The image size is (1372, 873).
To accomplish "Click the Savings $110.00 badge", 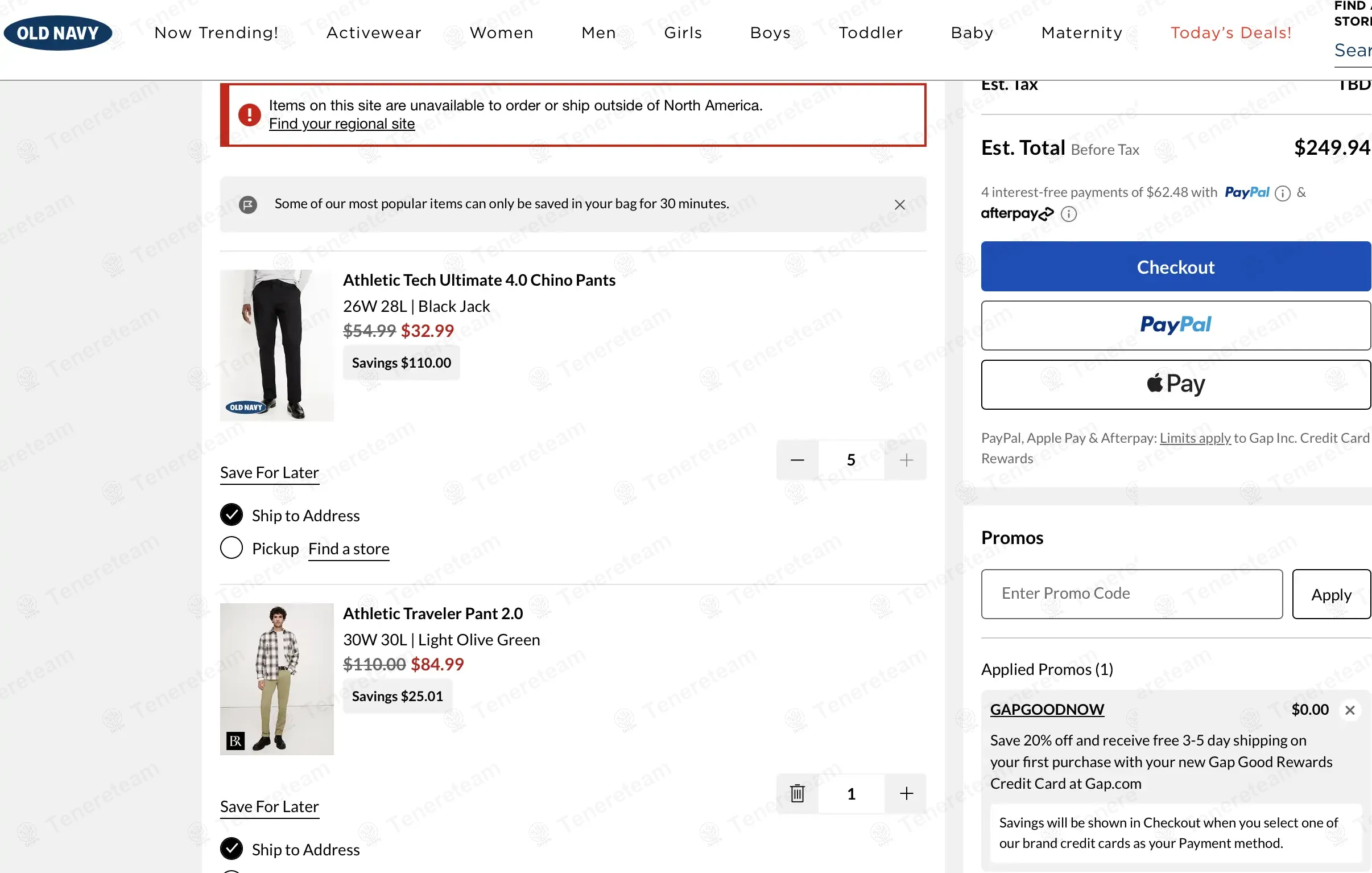I will click(x=401, y=363).
